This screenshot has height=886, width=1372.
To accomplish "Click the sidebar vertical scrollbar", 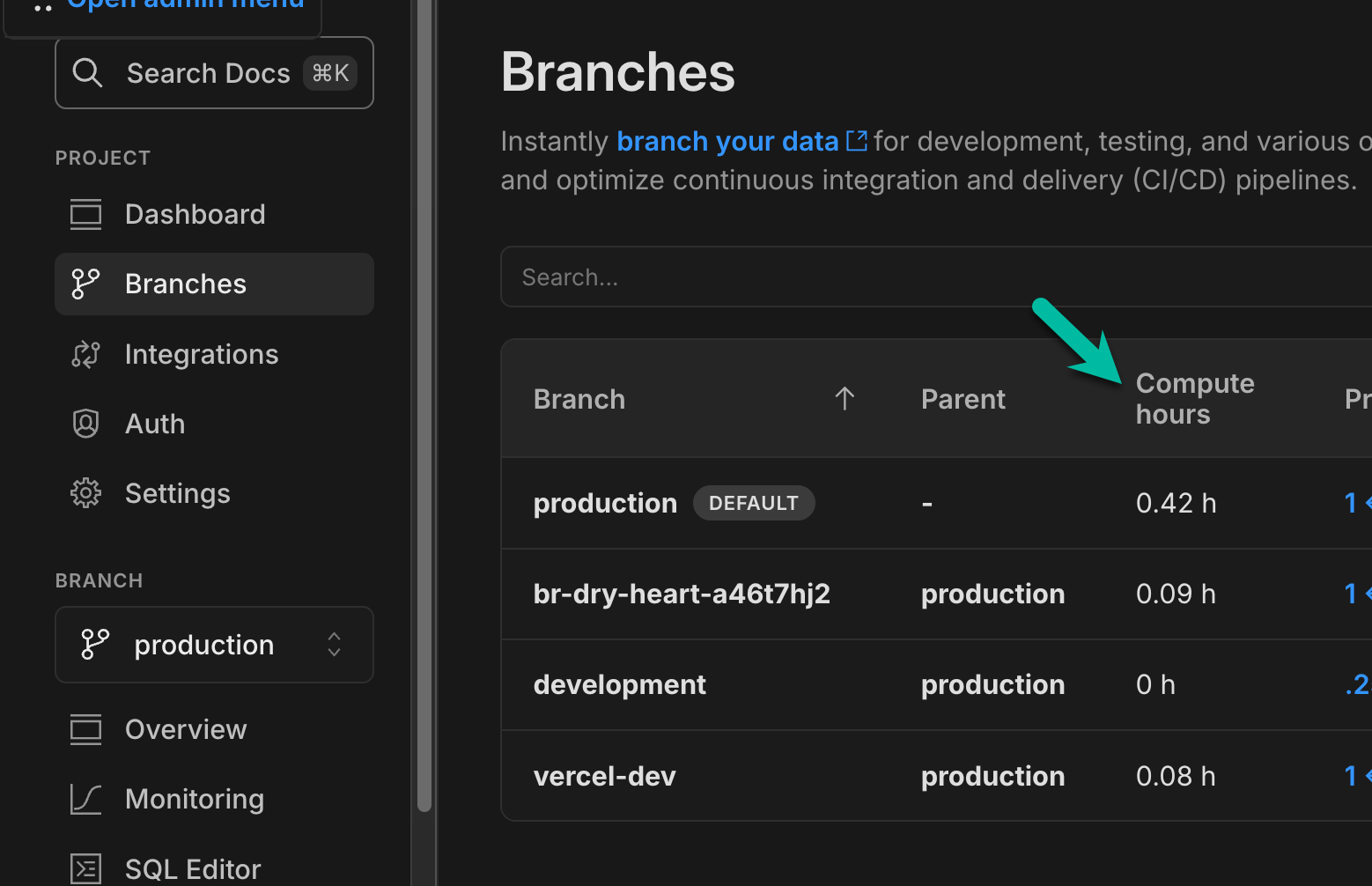I will pos(424,405).
